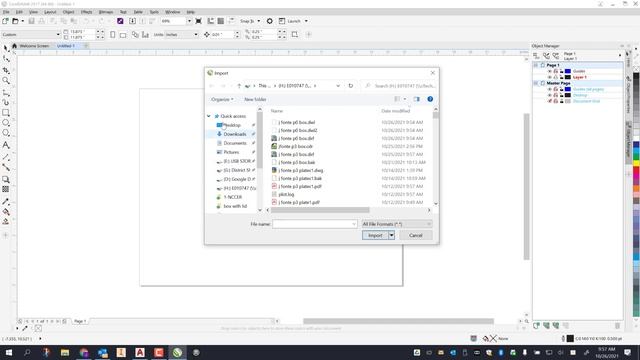Select the Text tool in toolbox

click(6, 145)
